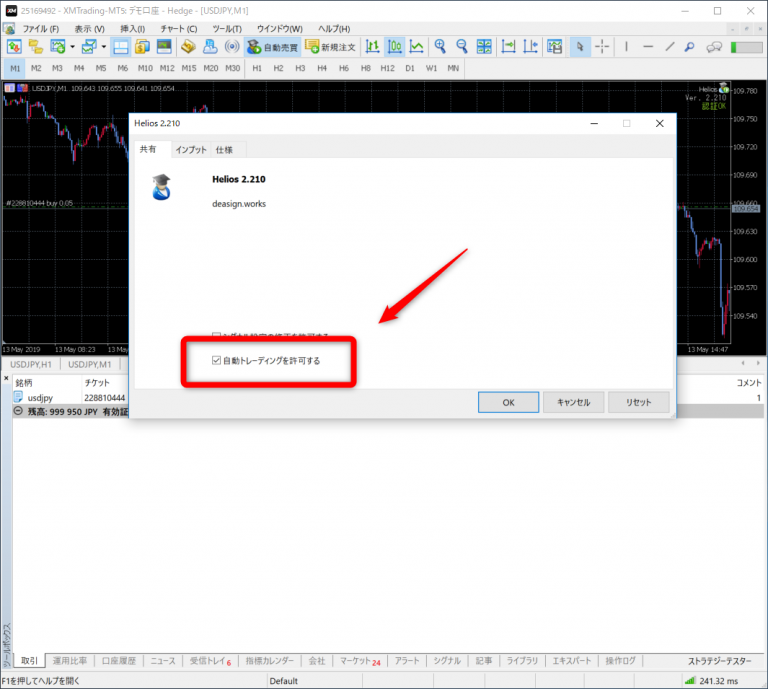Toggle the partially hidden checkbox above auto-trading
The width and height of the screenshot is (768, 689).
(217, 336)
